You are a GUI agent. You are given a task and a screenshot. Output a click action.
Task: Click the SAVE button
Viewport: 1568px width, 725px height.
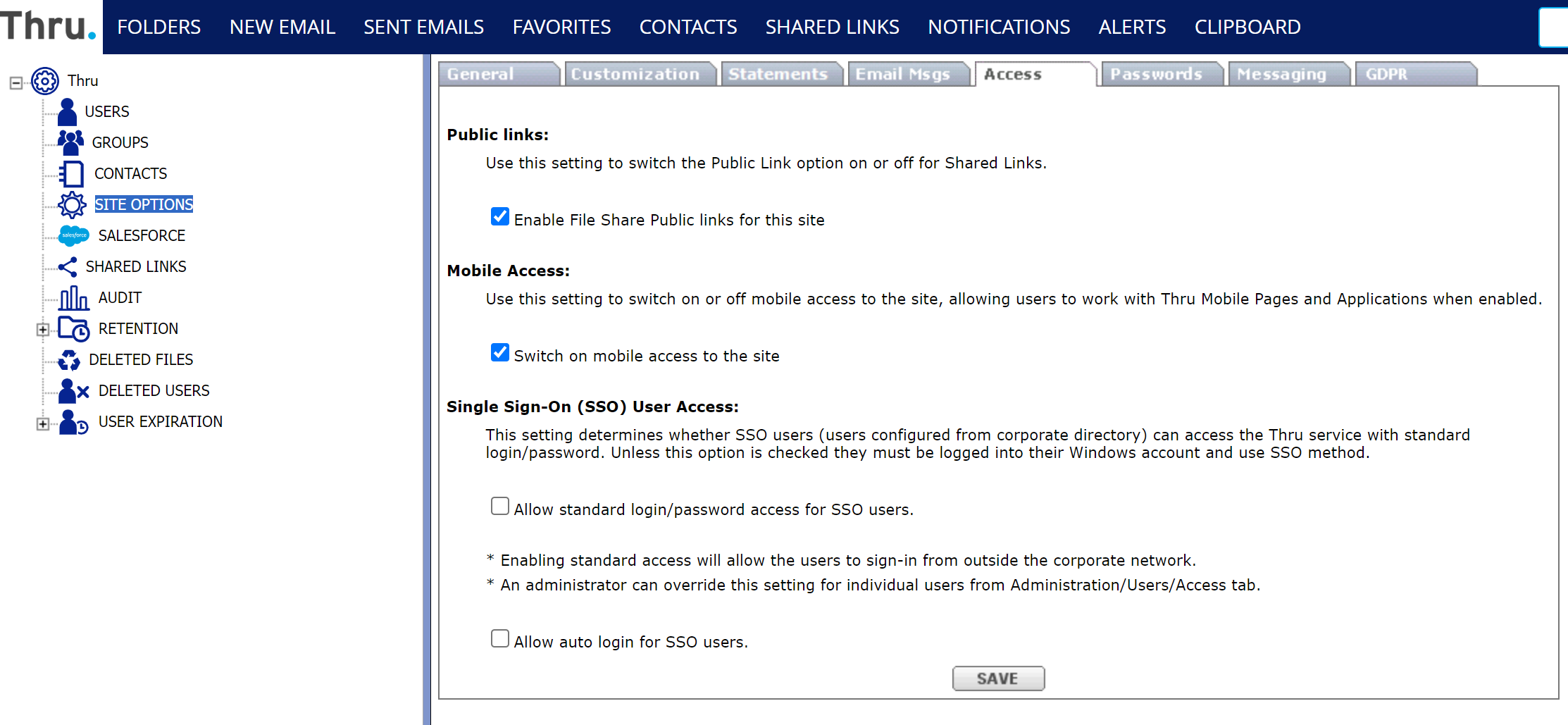(x=998, y=678)
